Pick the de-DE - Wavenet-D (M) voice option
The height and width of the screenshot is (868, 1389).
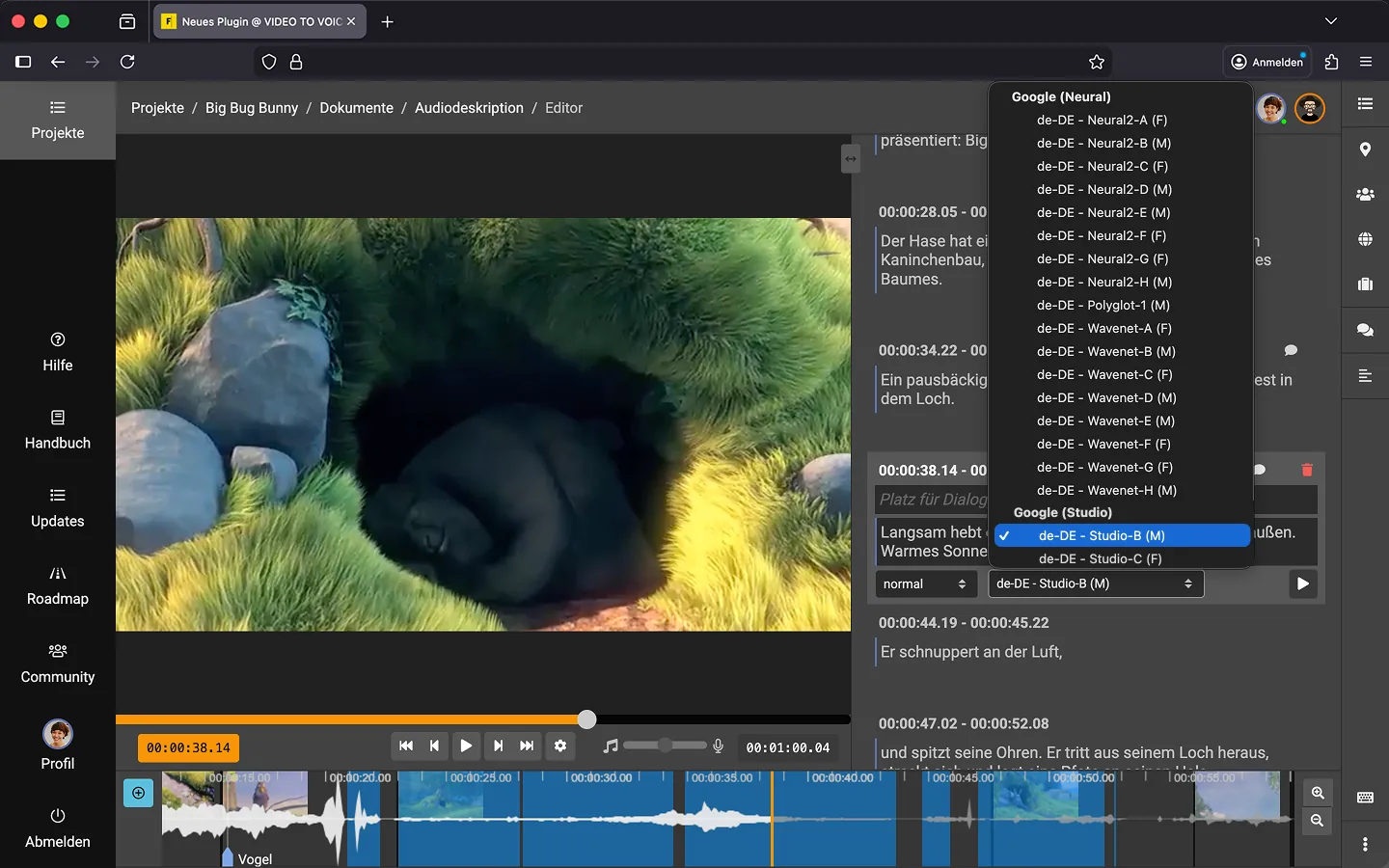(x=1106, y=398)
